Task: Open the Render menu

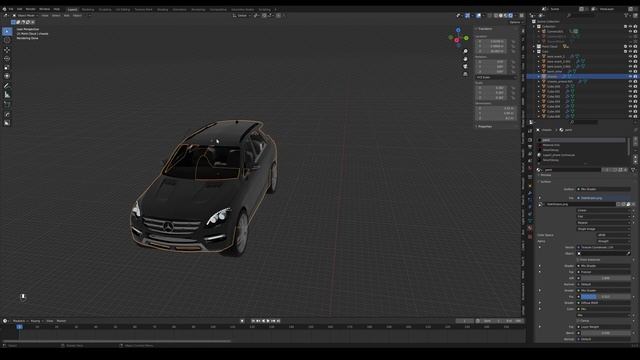Action: click(31, 9)
